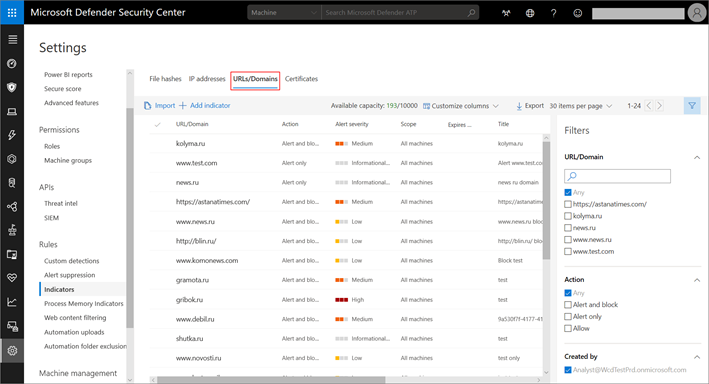Image resolution: width=709 pixels, height=384 pixels.
Task: Switch to the Certificates tab
Action: point(301,79)
